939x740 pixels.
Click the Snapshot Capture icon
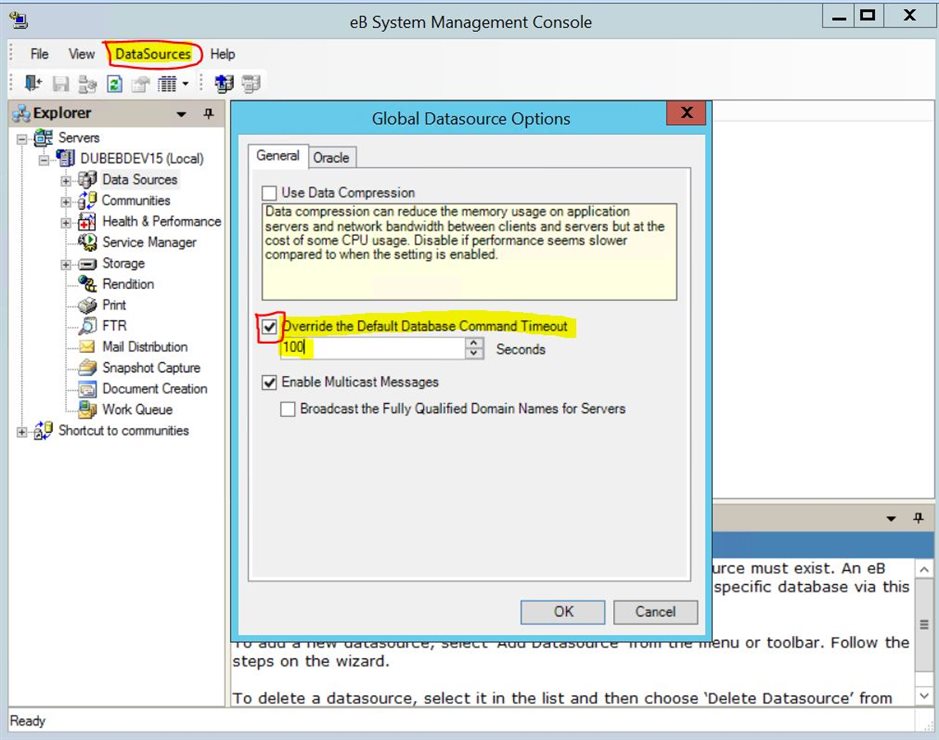(x=87, y=368)
